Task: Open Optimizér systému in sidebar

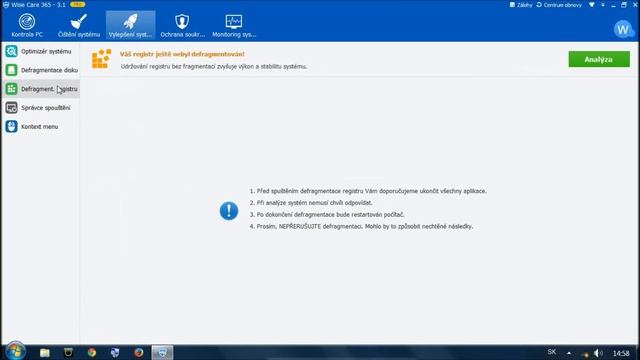Action: [41, 51]
